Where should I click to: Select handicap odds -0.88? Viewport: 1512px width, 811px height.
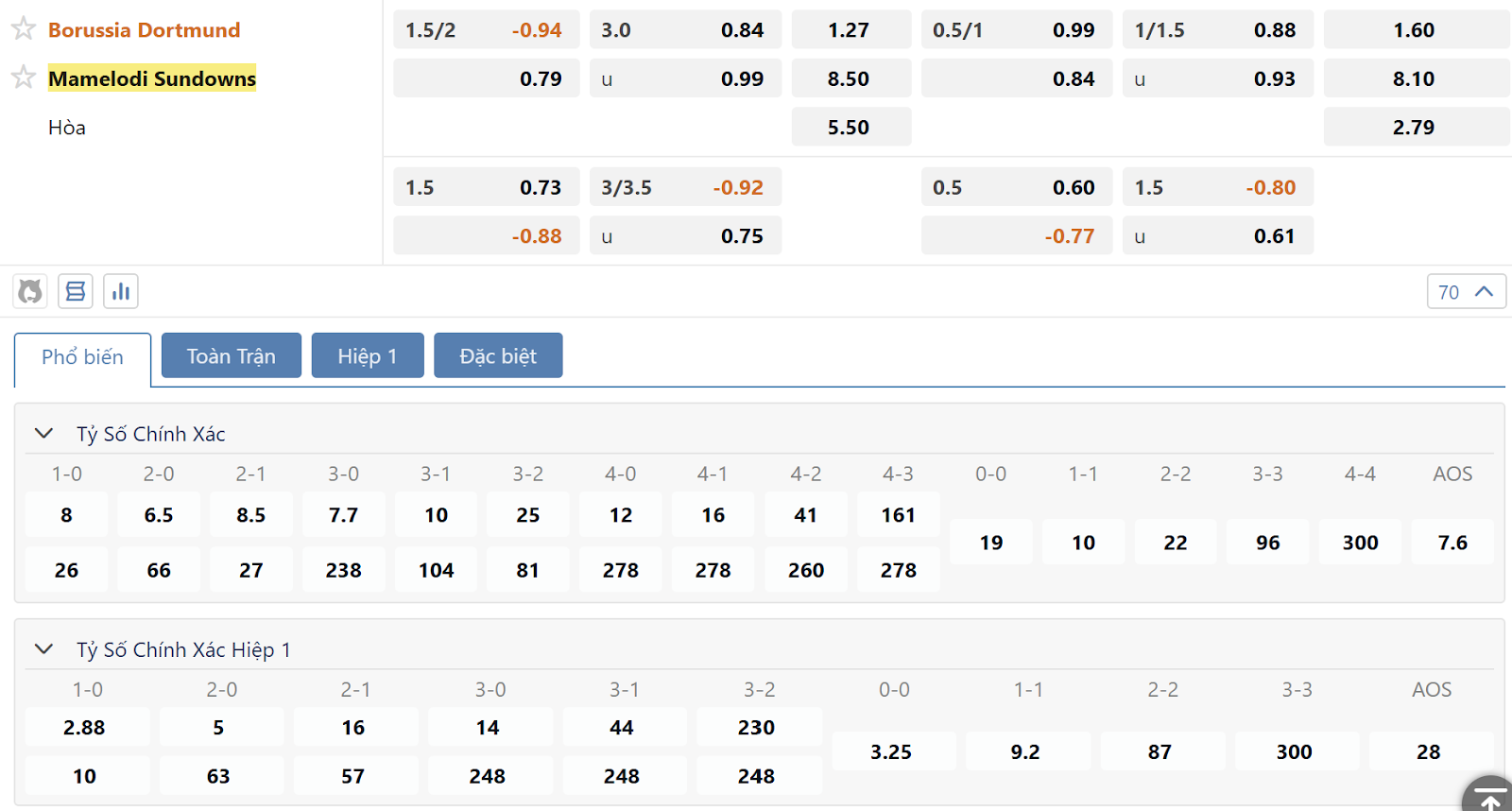tap(486, 235)
